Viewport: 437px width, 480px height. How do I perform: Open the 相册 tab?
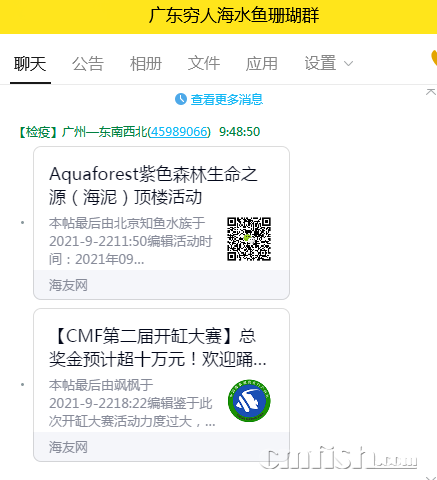(146, 63)
